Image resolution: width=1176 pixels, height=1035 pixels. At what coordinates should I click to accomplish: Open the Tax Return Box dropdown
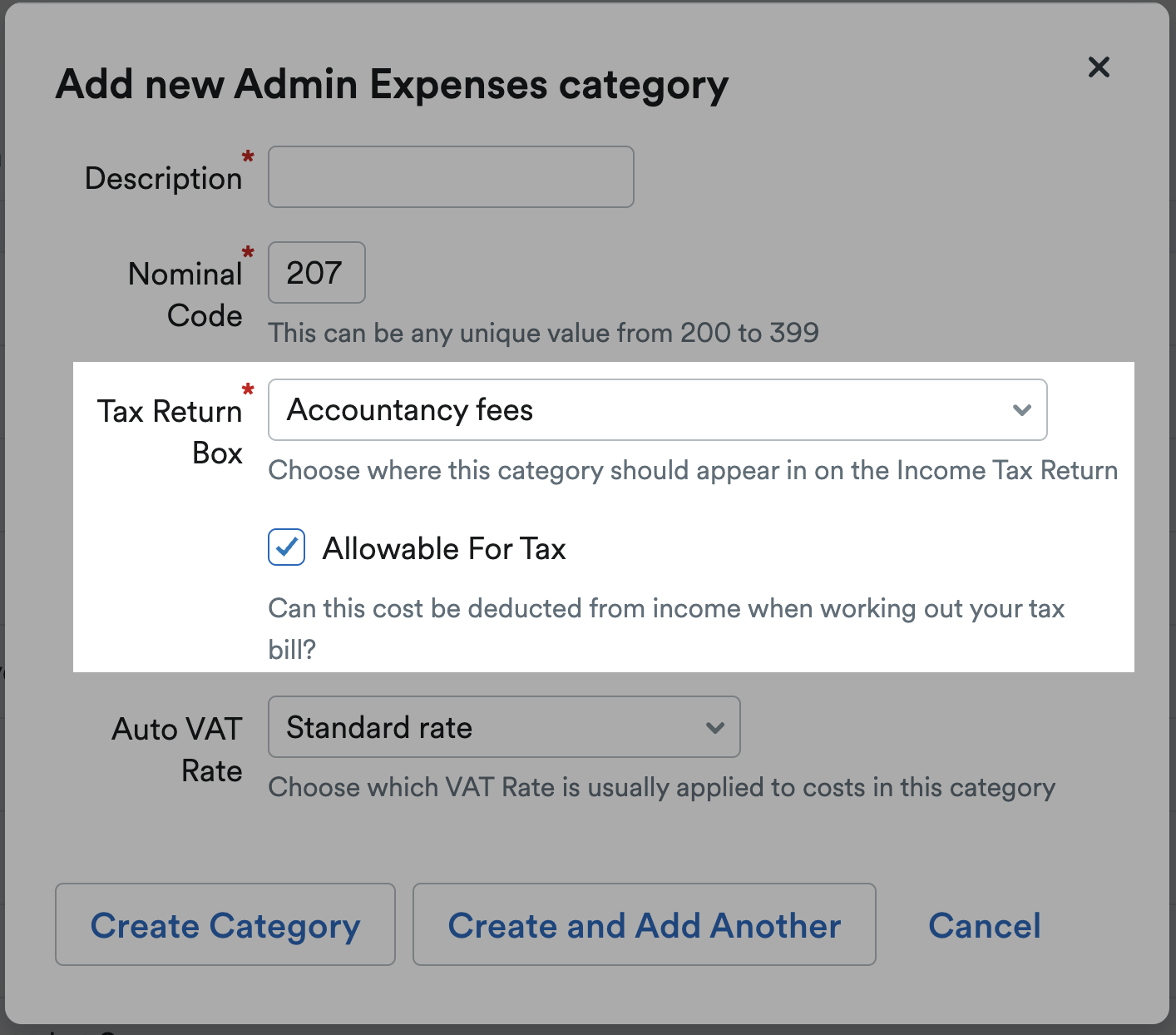pos(657,410)
